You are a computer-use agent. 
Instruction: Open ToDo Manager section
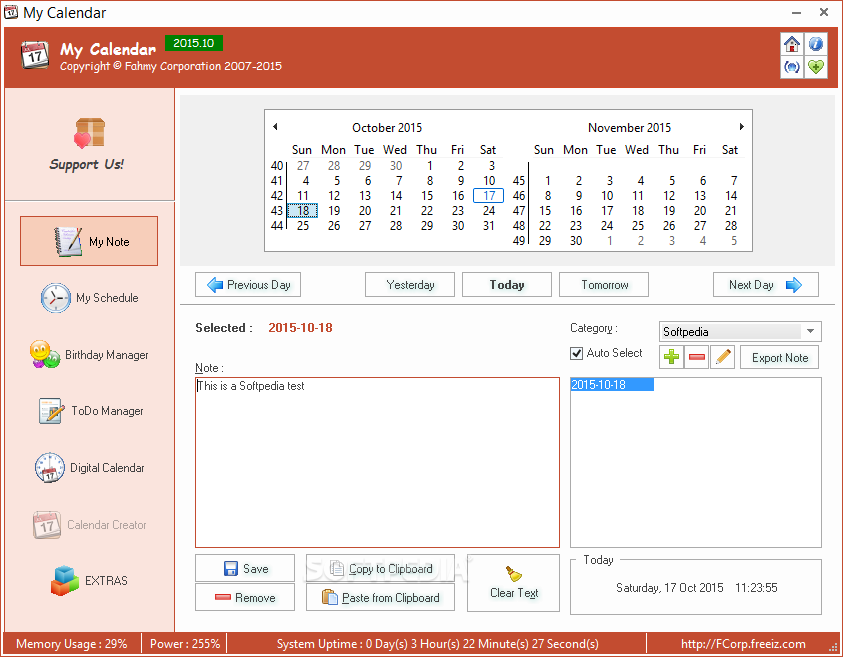[89, 411]
